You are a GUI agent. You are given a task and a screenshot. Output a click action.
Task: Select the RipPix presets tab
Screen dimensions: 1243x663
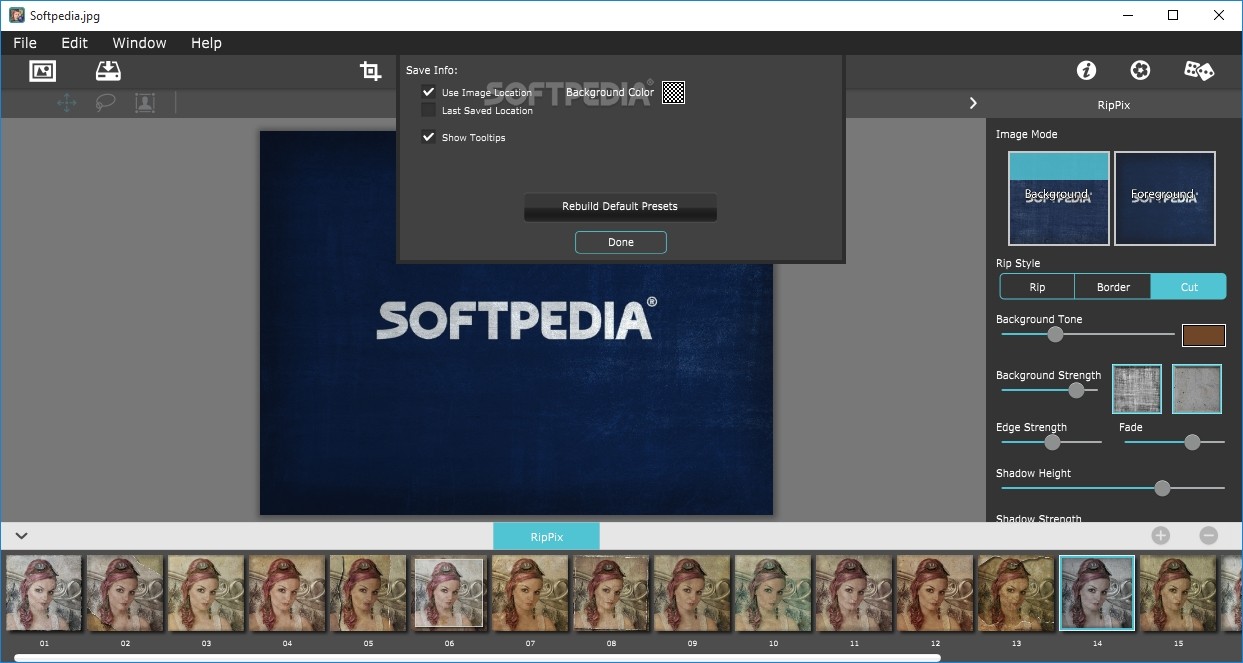point(546,536)
